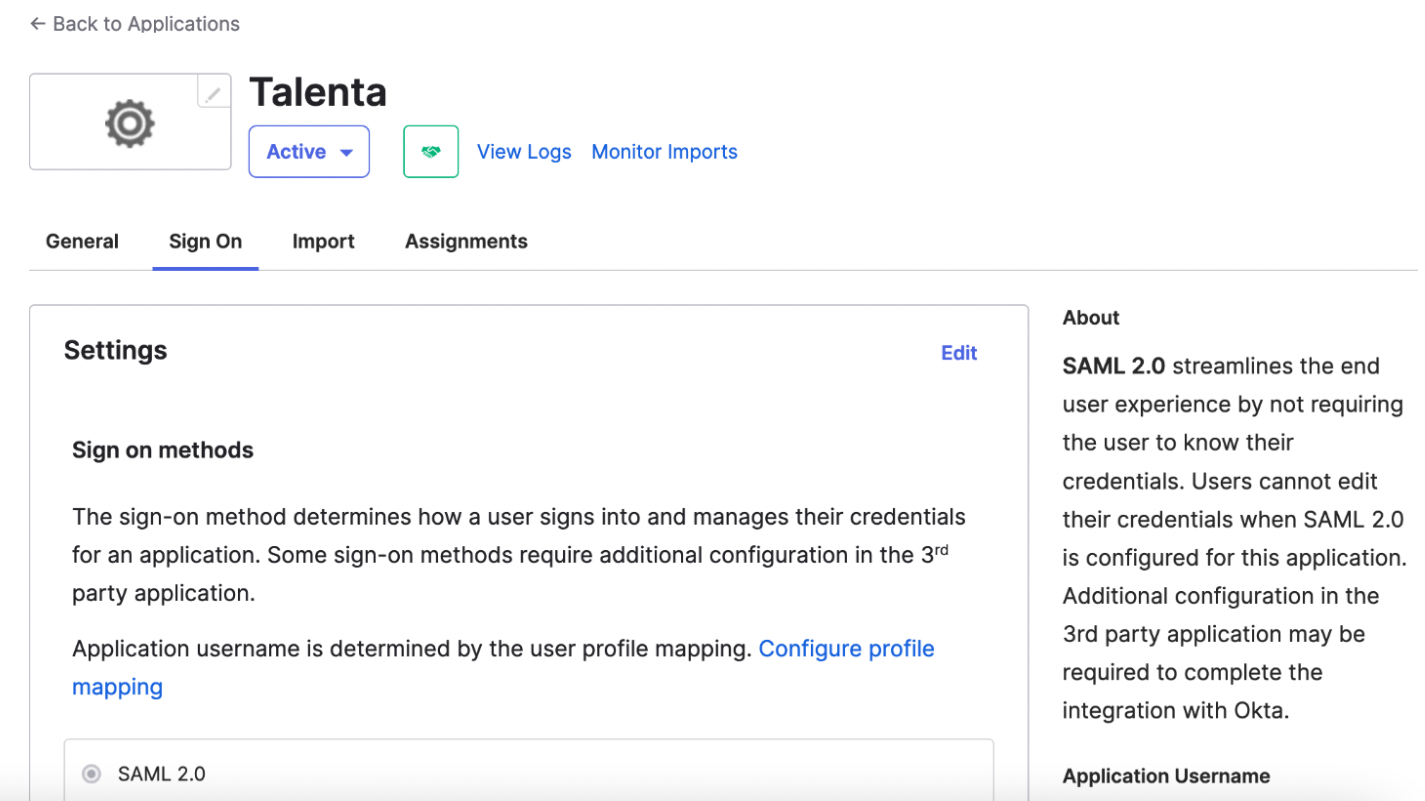
Task: Switch to the General tab
Action: coord(82,241)
